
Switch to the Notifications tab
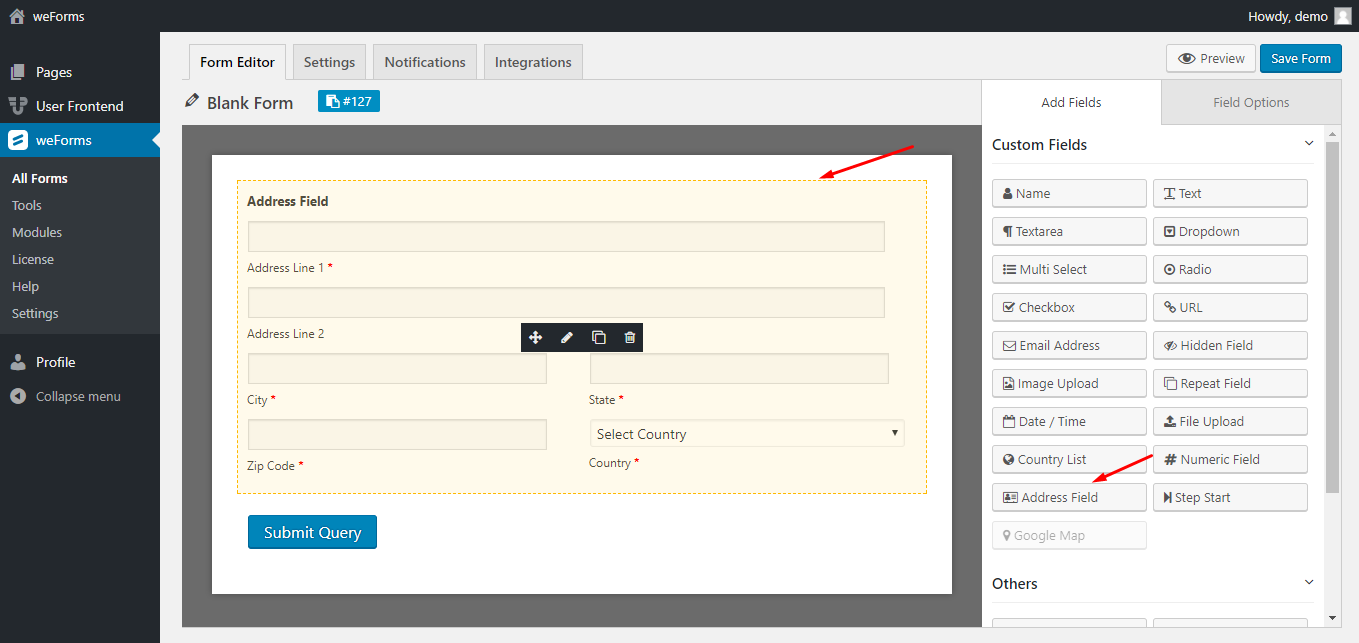pos(425,62)
